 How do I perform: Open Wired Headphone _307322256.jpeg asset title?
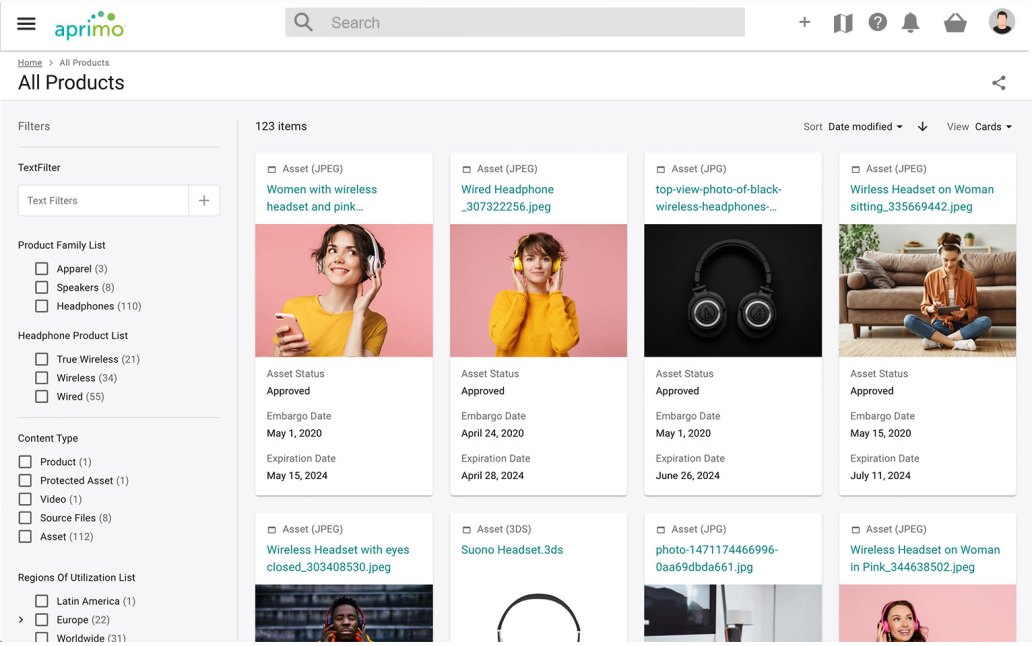tap(507, 198)
